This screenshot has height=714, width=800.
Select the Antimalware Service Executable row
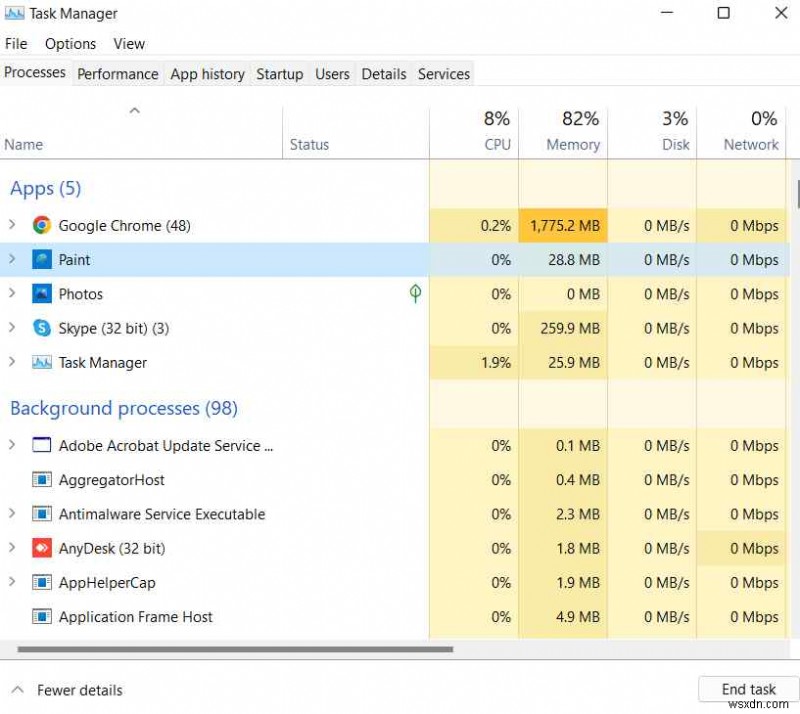coord(162,514)
